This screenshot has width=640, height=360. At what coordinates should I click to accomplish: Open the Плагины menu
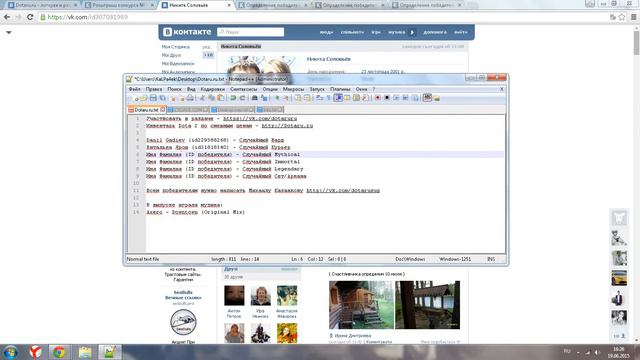point(340,89)
